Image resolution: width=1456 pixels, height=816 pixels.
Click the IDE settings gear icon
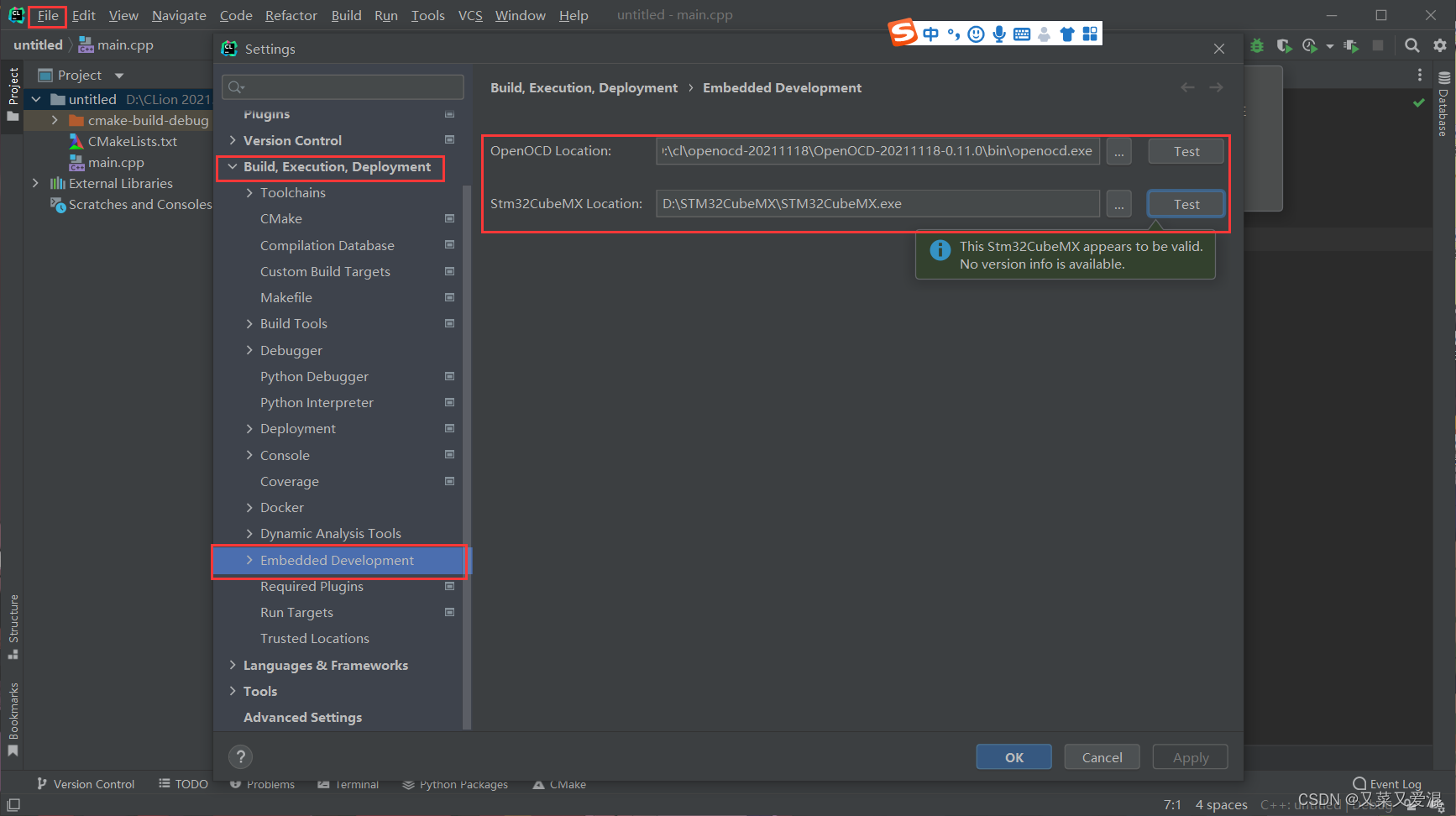[x=1440, y=45]
